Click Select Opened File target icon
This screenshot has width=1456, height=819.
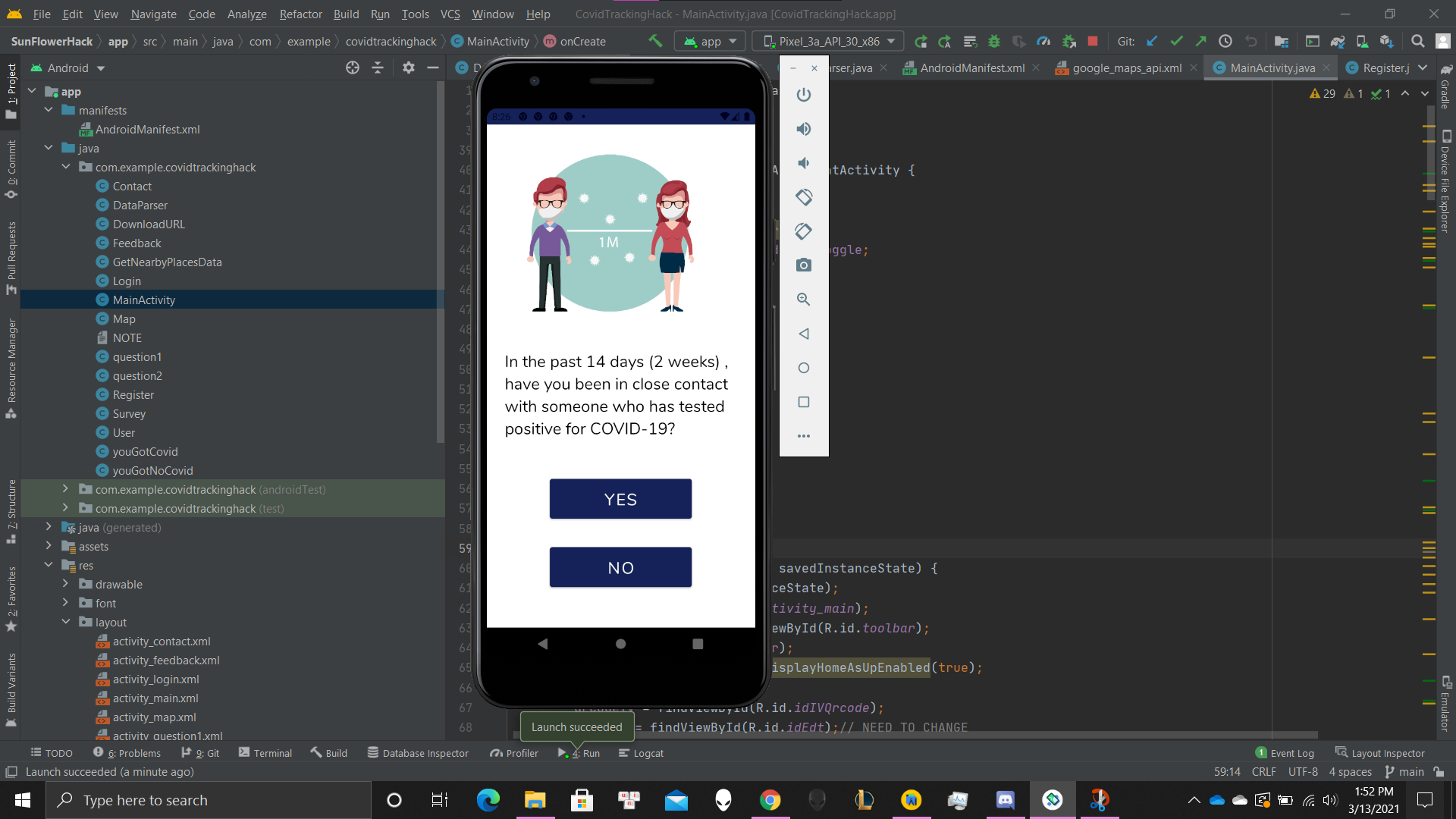tap(353, 68)
